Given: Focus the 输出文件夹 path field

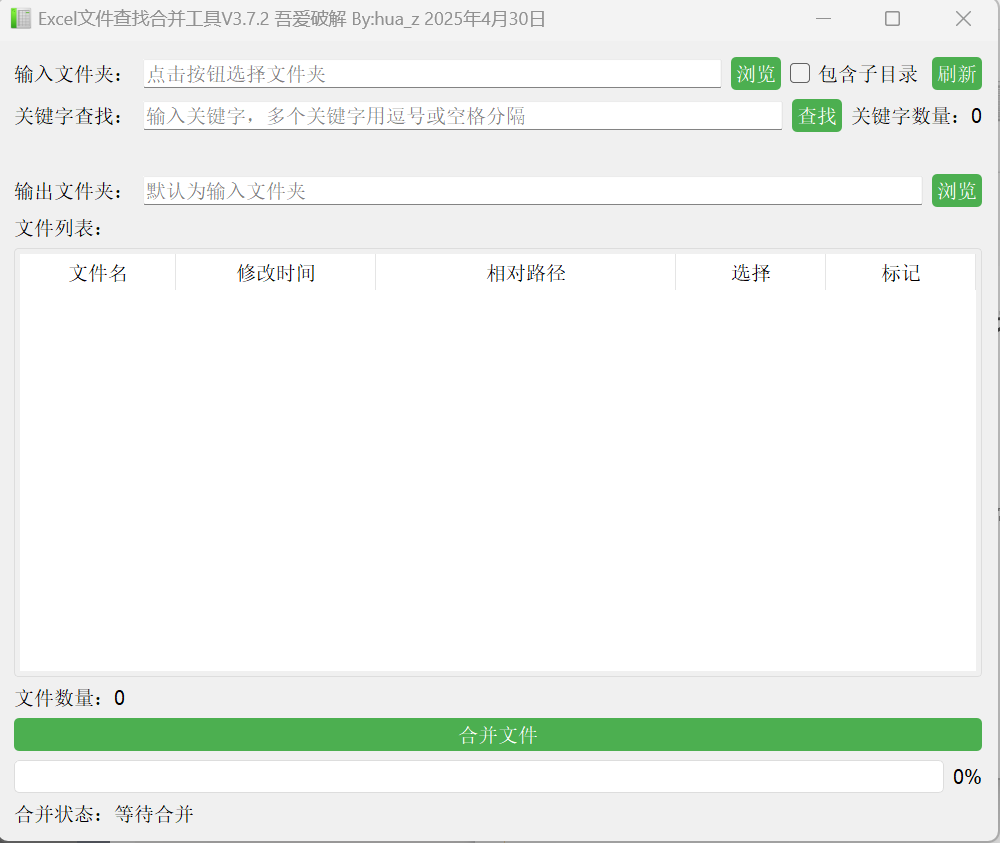Looking at the screenshot, I should pos(533,191).
